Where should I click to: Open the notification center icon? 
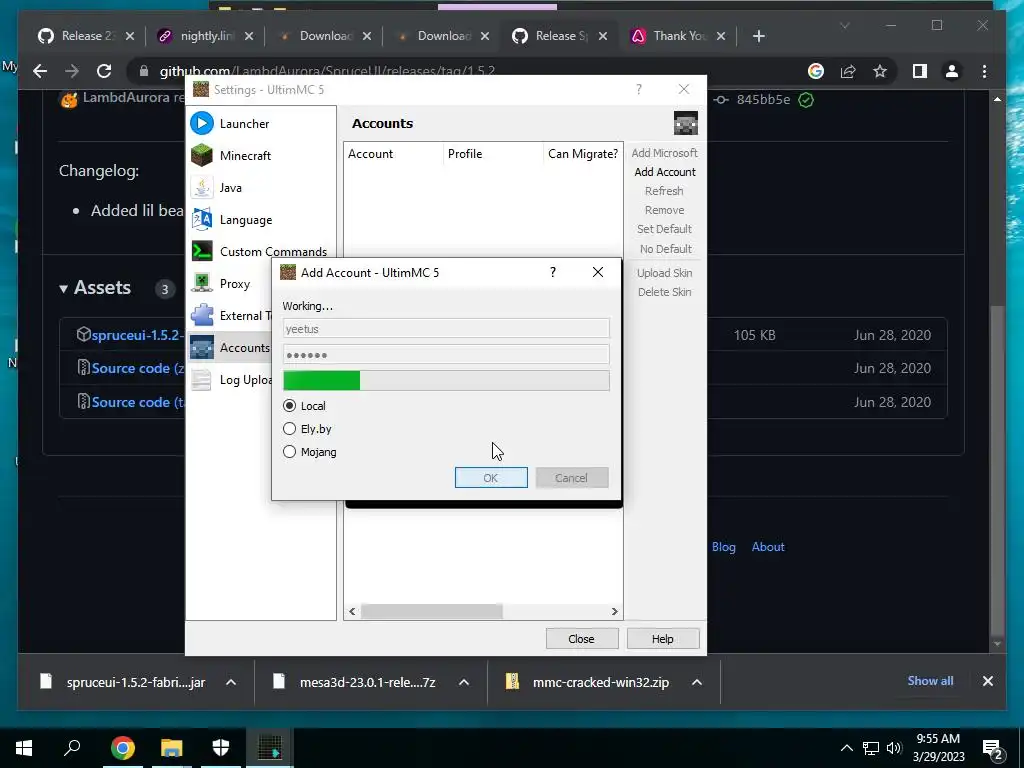pos(992,748)
